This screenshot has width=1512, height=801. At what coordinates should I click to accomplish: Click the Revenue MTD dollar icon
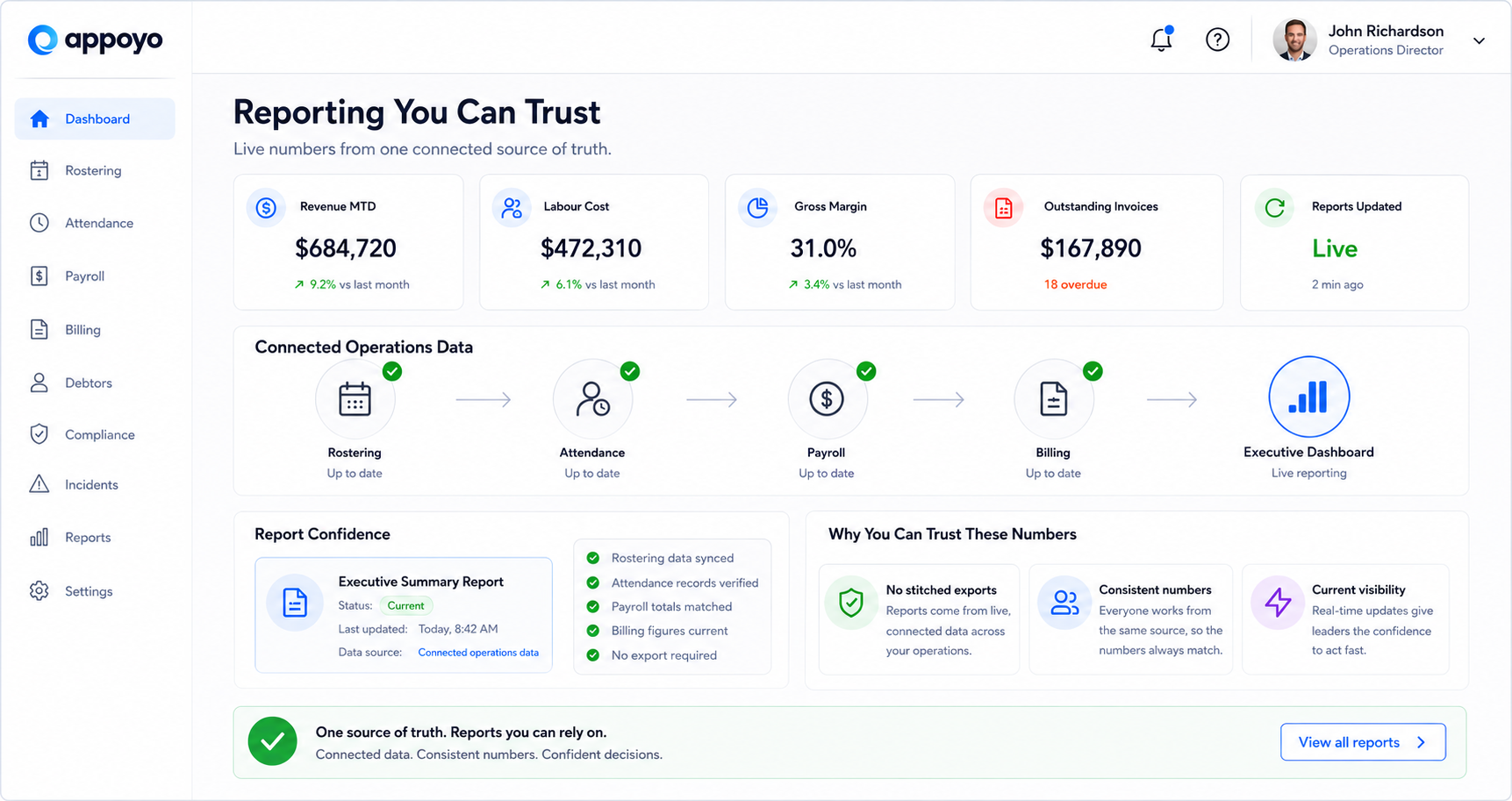[x=266, y=208]
